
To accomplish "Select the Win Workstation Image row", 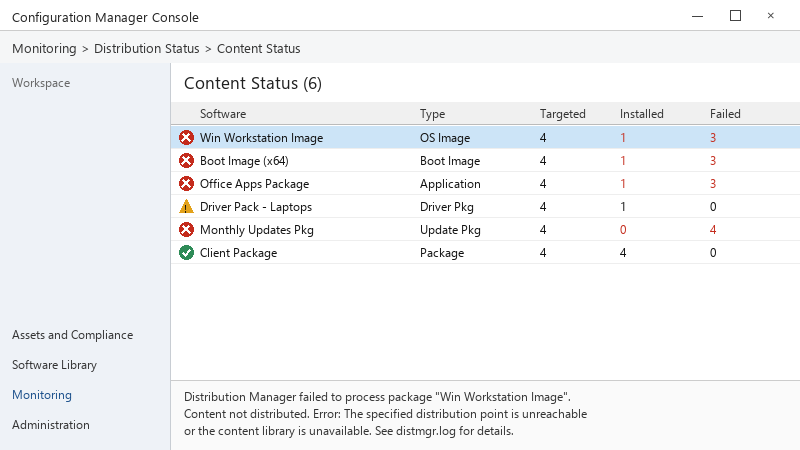I will tap(485, 138).
